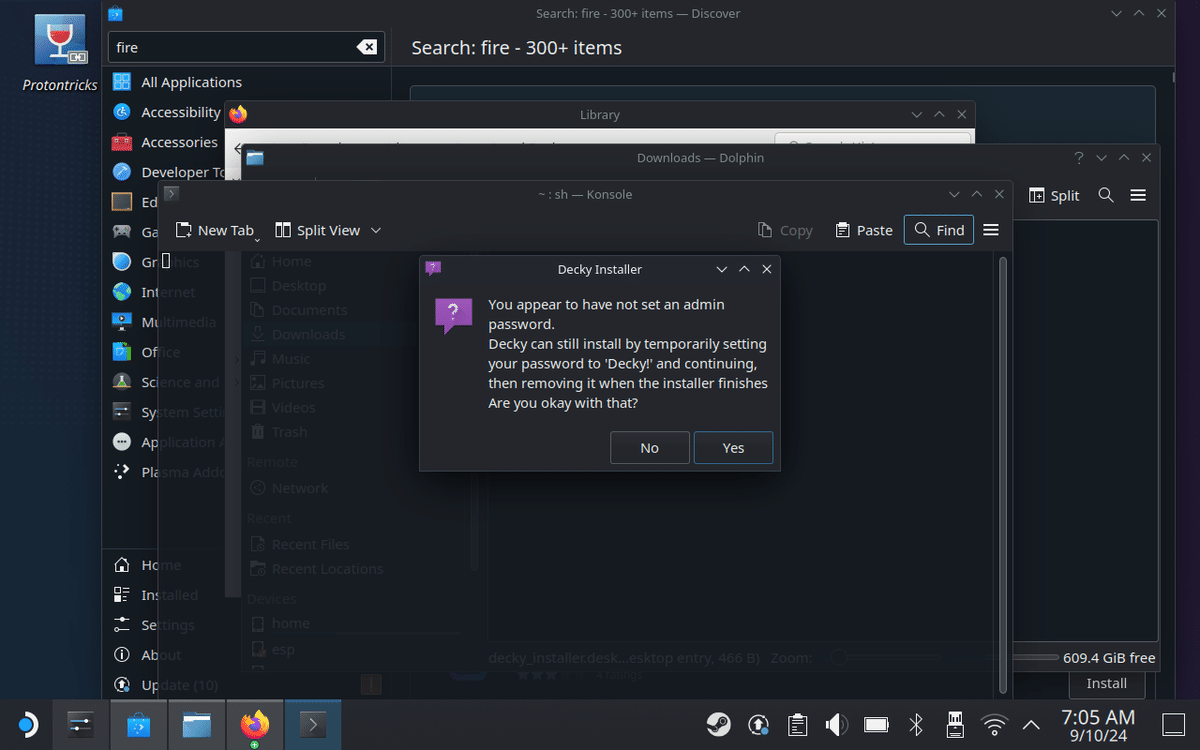Viewport: 1200px width, 750px height.
Task: Click the Games controller icon in Discover
Action: pos(122,232)
